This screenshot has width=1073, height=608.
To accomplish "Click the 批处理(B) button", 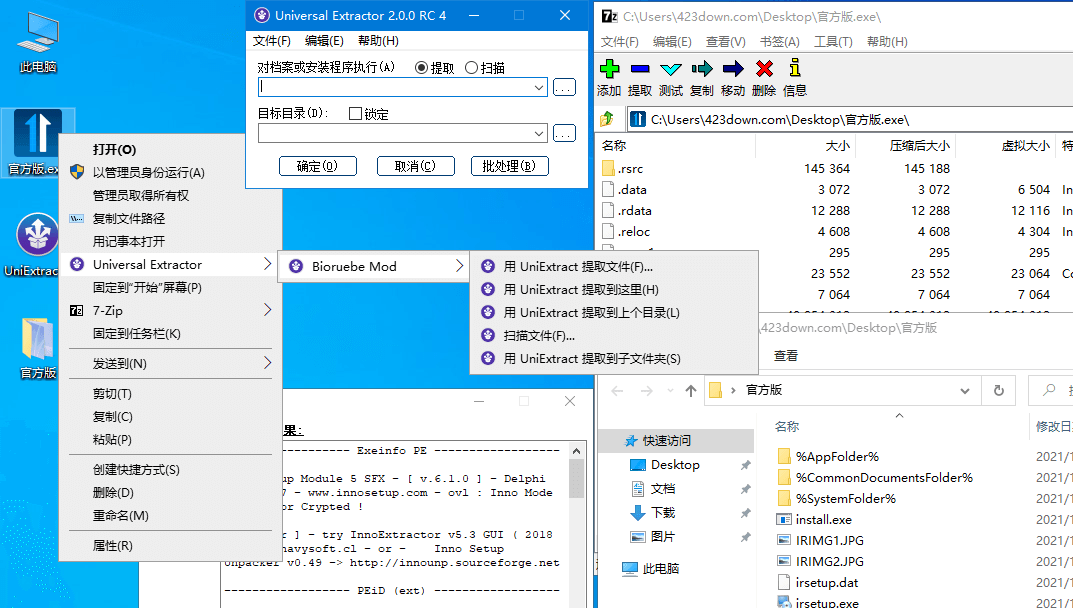I will click(x=510, y=166).
